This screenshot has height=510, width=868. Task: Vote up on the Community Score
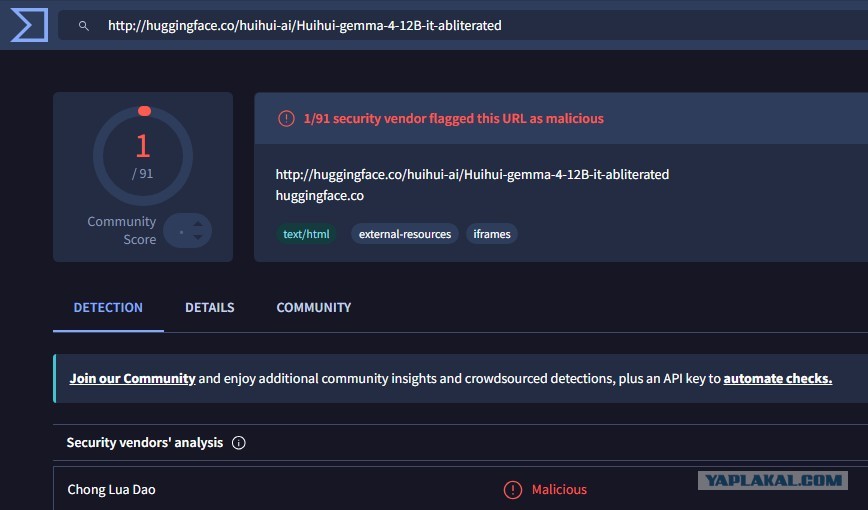point(198,223)
